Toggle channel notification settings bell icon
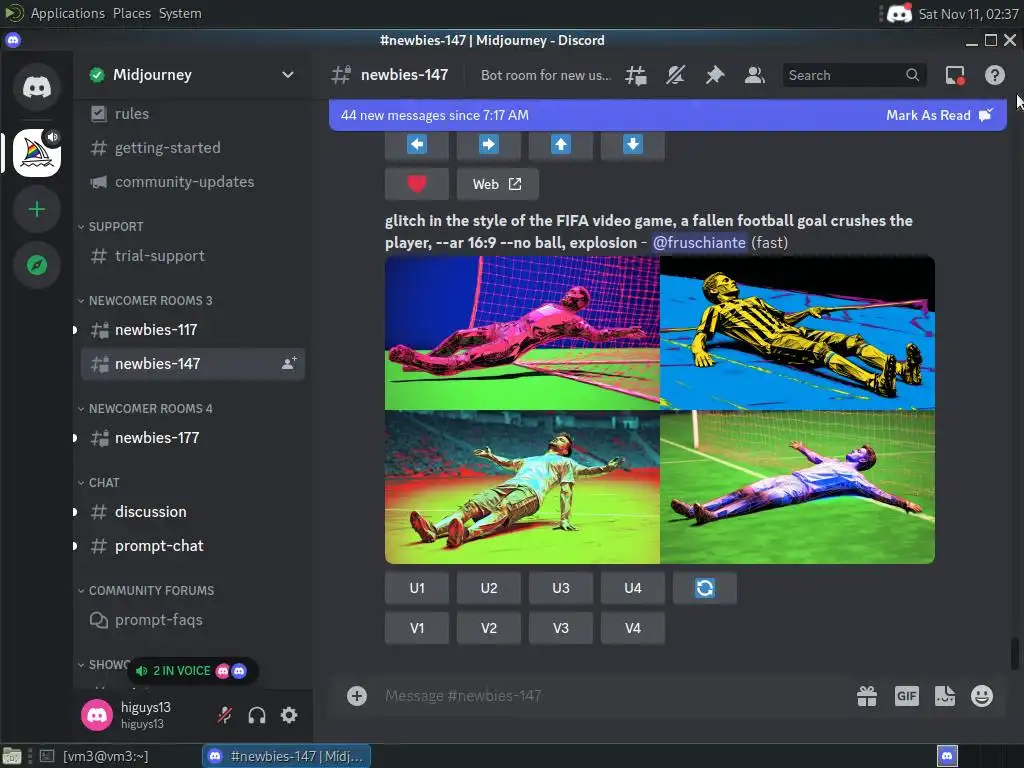The width and height of the screenshot is (1024, 768). pos(675,75)
